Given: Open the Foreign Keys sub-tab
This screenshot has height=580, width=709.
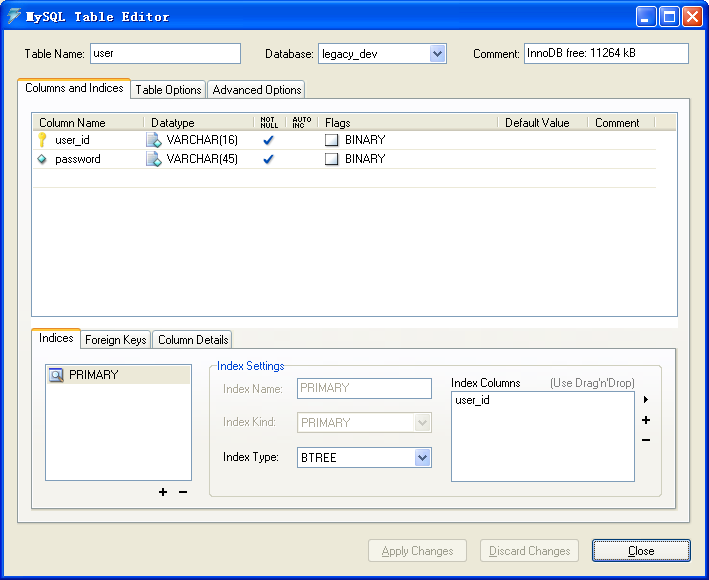Looking at the screenshot, I should point(116,340).
